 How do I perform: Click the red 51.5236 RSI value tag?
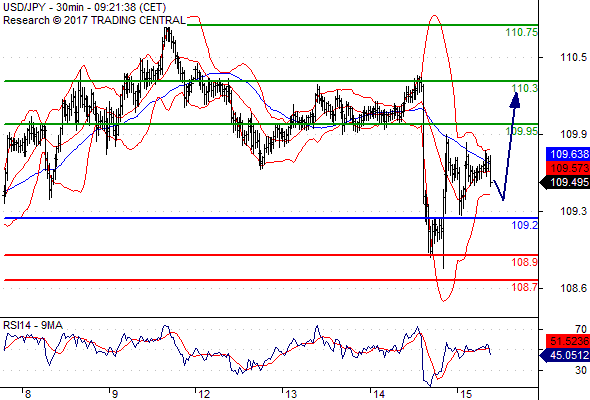point(568,341)
